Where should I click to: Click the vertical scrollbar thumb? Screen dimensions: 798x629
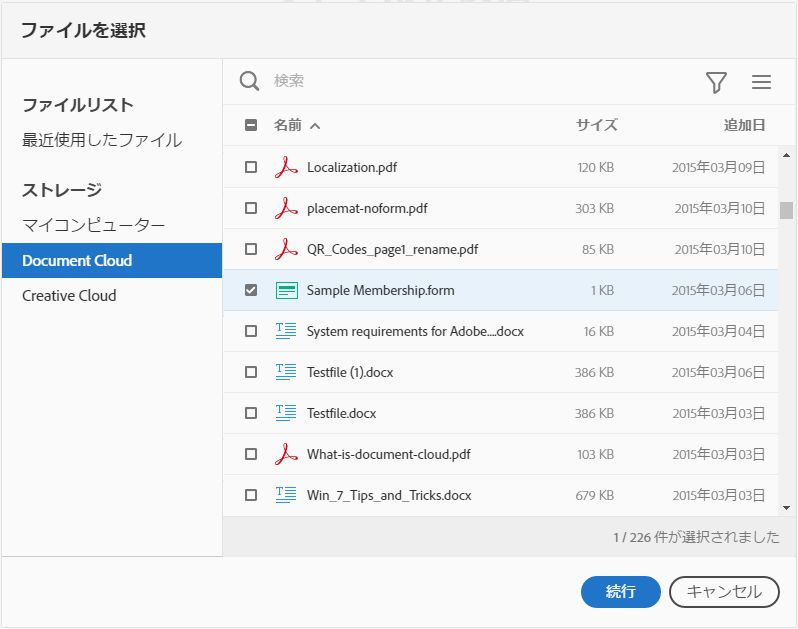pyautogui.click(x=786, y=210)
